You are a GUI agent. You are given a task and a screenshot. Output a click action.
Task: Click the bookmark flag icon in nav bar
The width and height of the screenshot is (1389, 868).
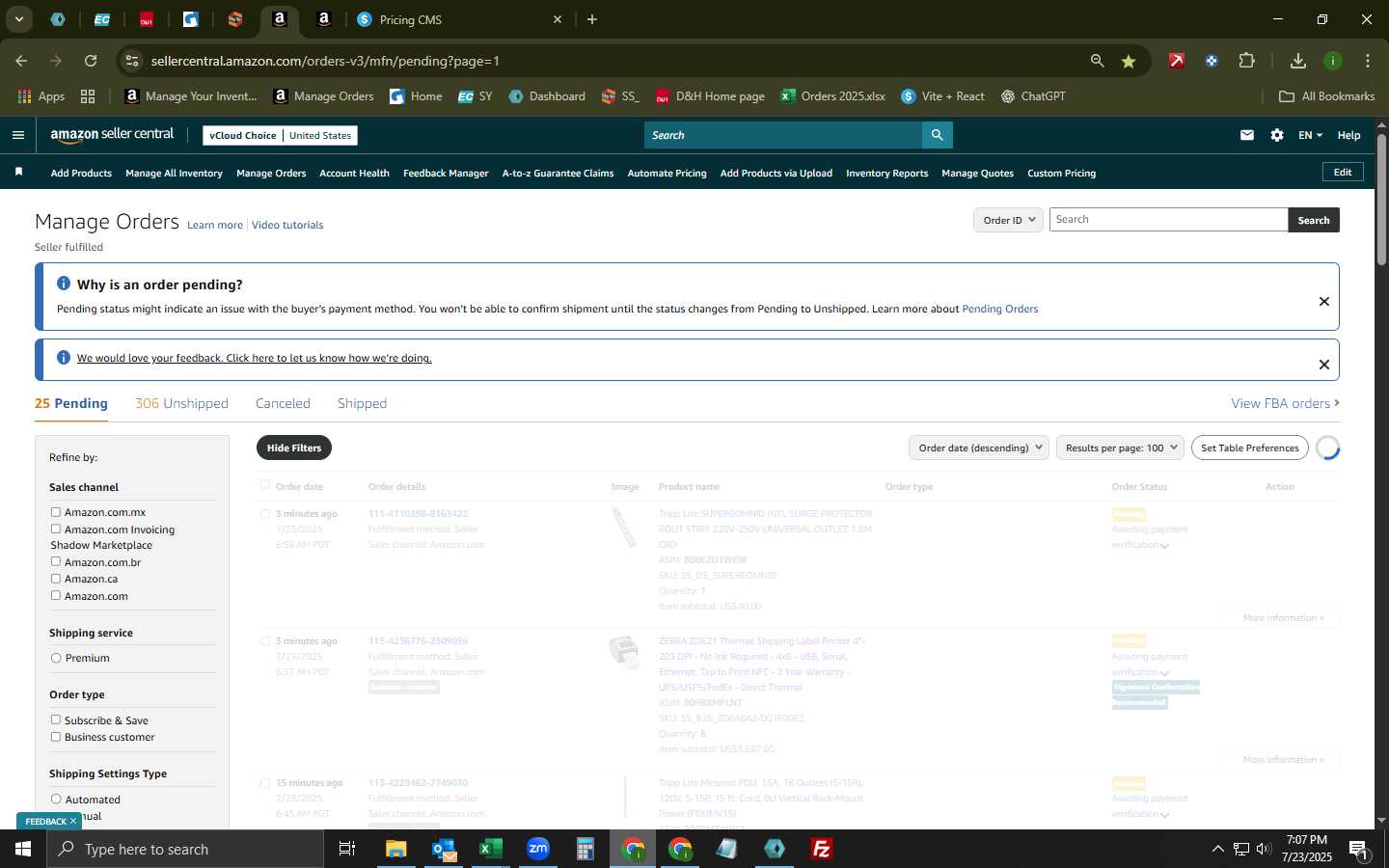pos(18,172)
